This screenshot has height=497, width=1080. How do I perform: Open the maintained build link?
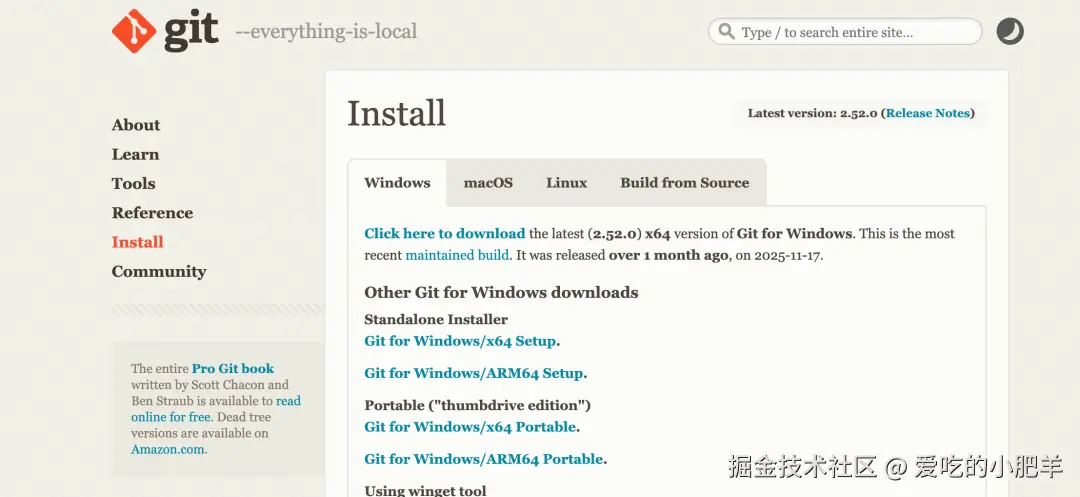(x=457, y=255)
